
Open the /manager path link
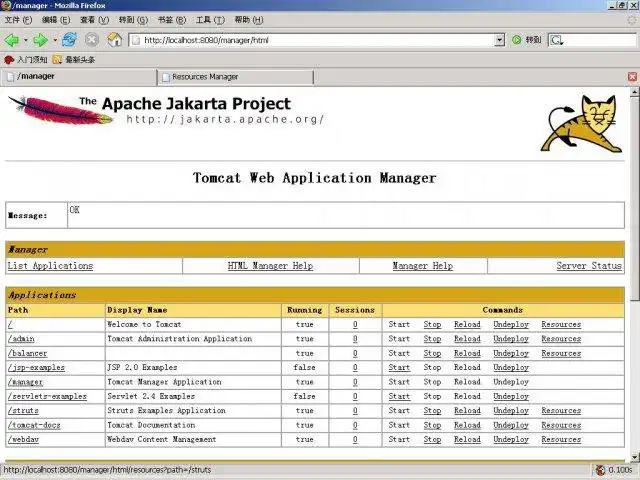click(25, 382)
